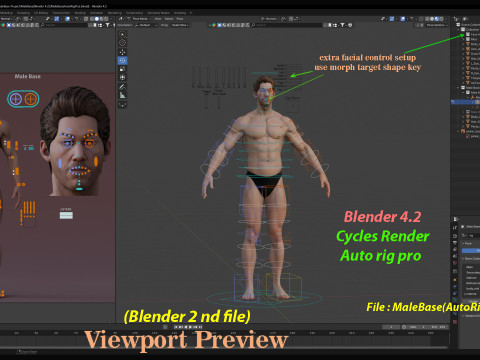
Task: Click the light blue options rectangle in picker
Action: [x=66, y=215]
